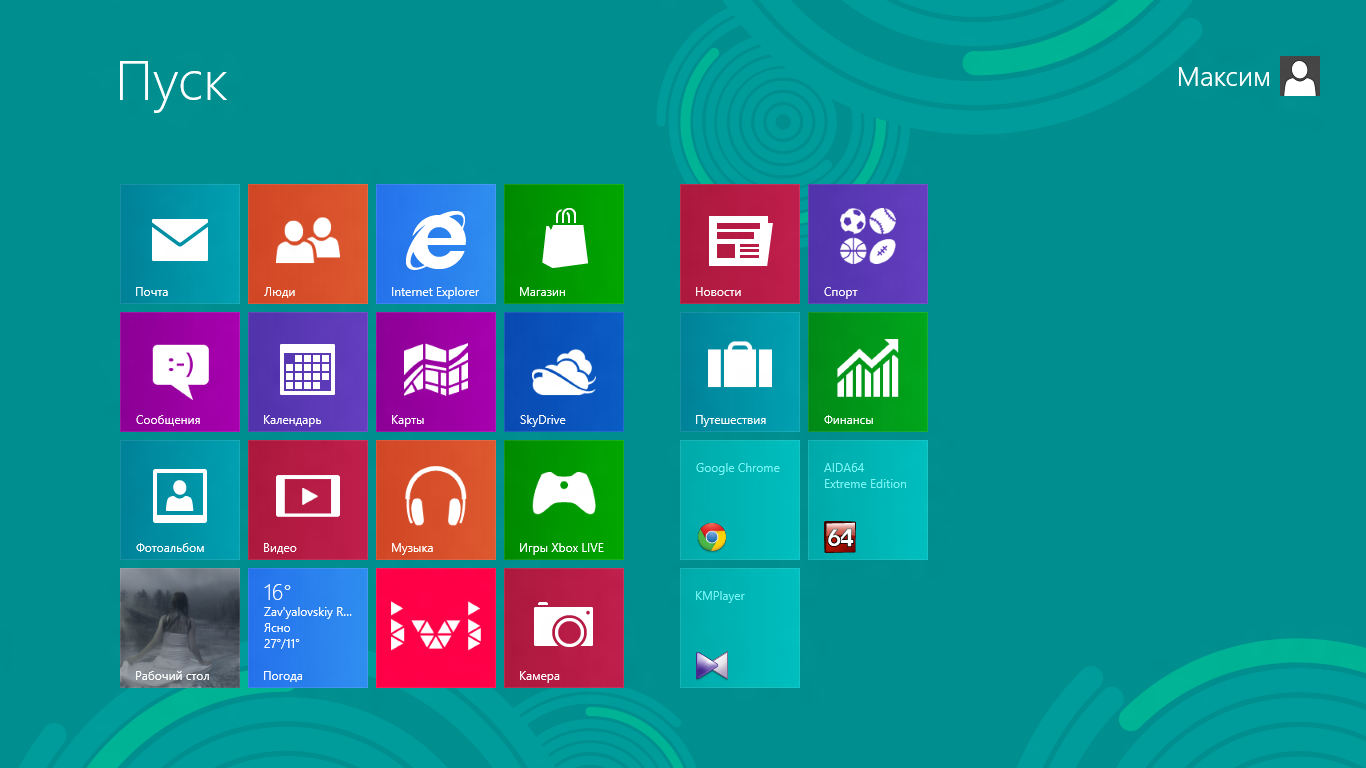Open the Погода weather tile
The image size is (1366, 768).
308,627
